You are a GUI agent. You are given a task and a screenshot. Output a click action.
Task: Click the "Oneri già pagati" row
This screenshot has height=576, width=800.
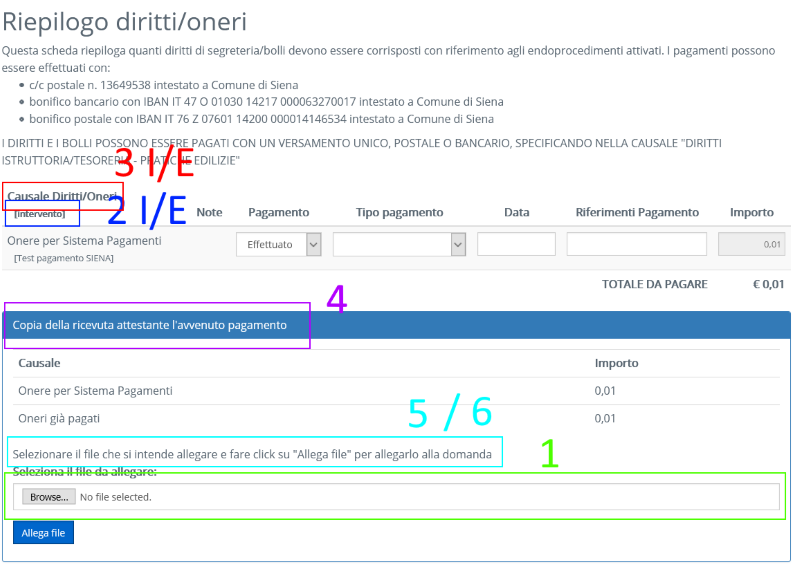[59, 418]
